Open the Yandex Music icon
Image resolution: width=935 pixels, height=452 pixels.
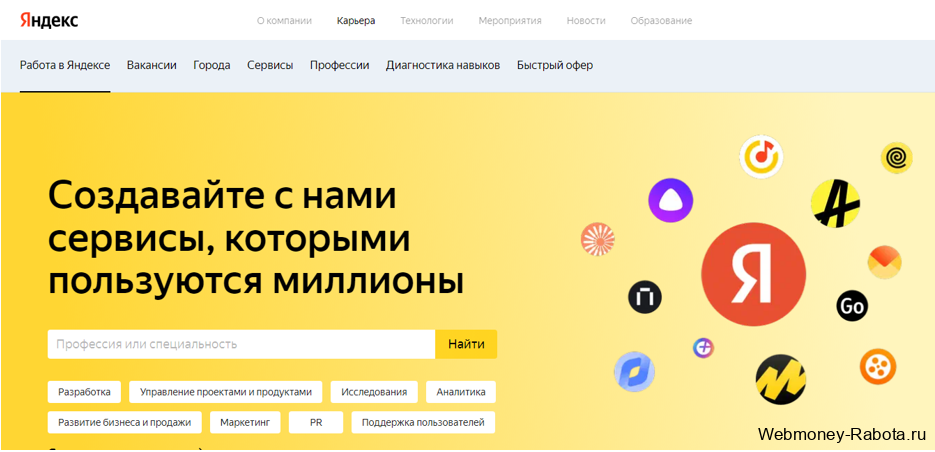pos(761,157)
